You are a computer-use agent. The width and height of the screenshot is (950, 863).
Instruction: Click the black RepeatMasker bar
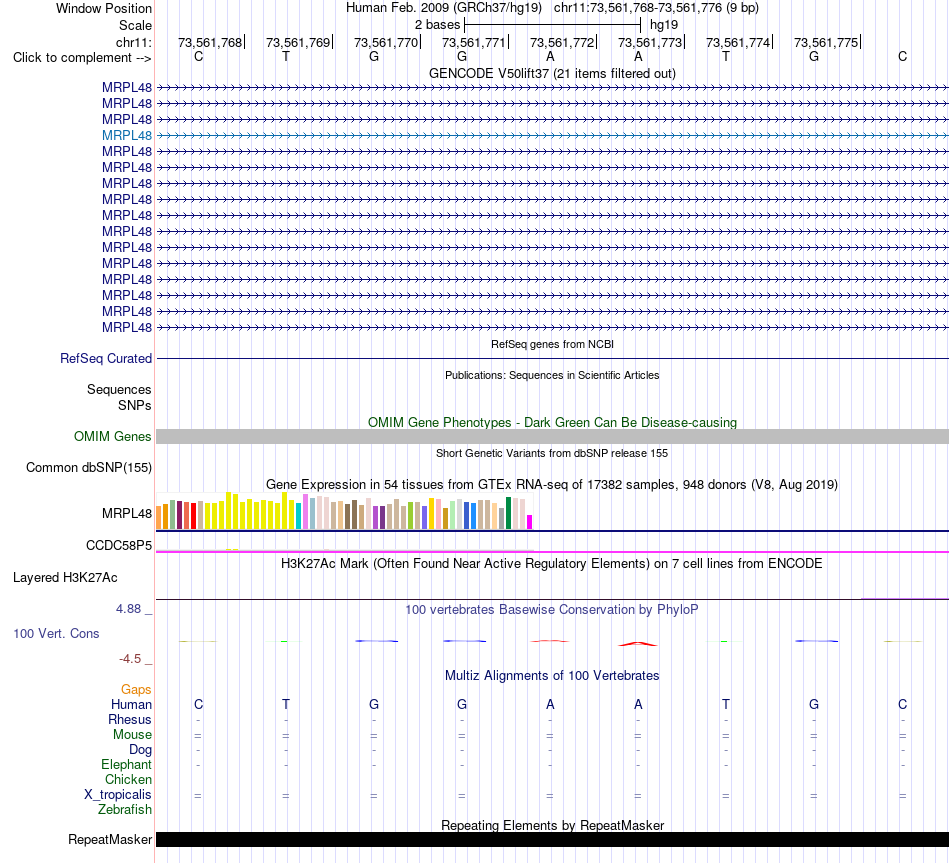tap(552, 839)
